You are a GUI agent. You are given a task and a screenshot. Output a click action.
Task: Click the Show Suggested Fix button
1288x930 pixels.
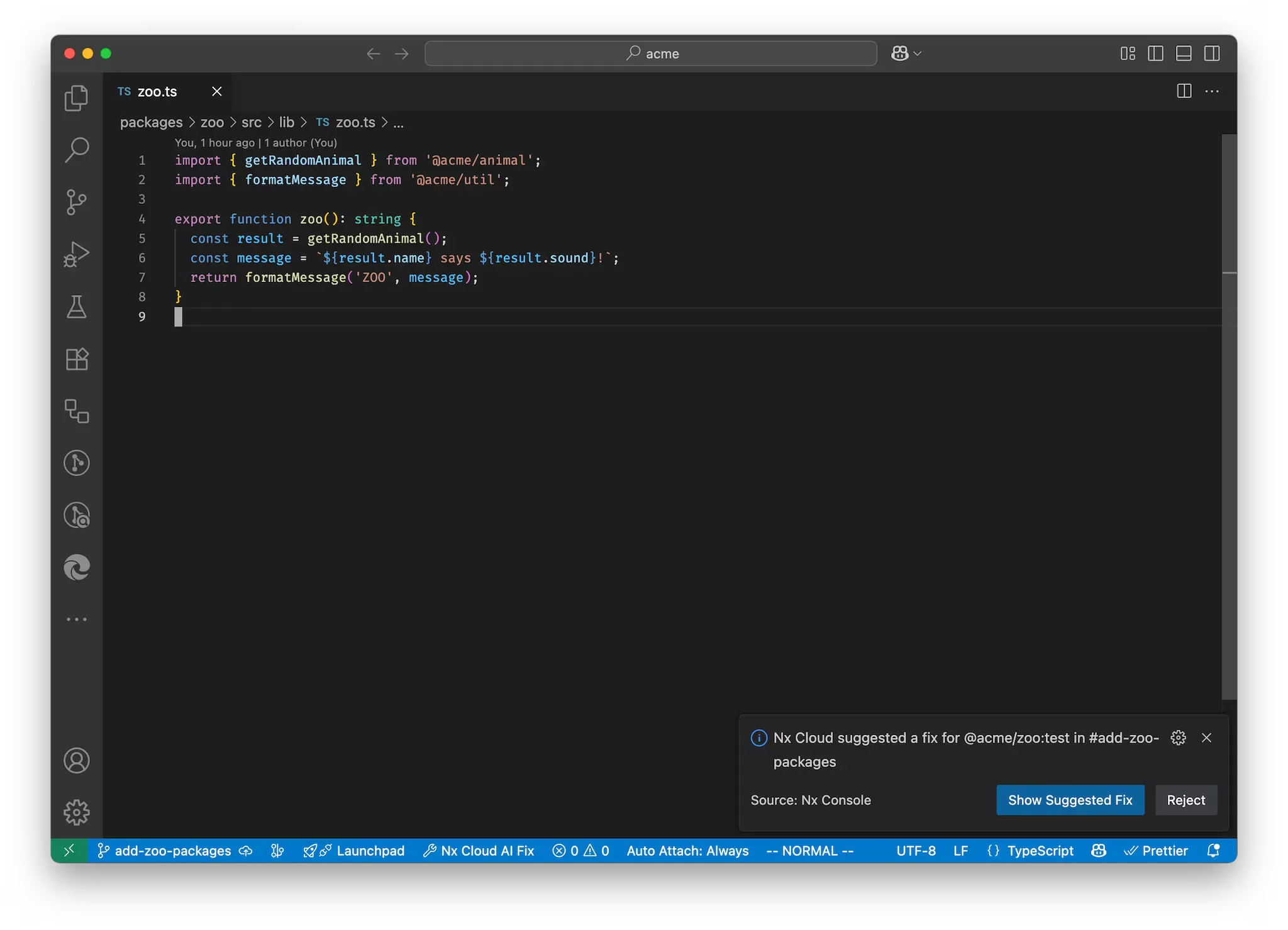point(1070,800)
